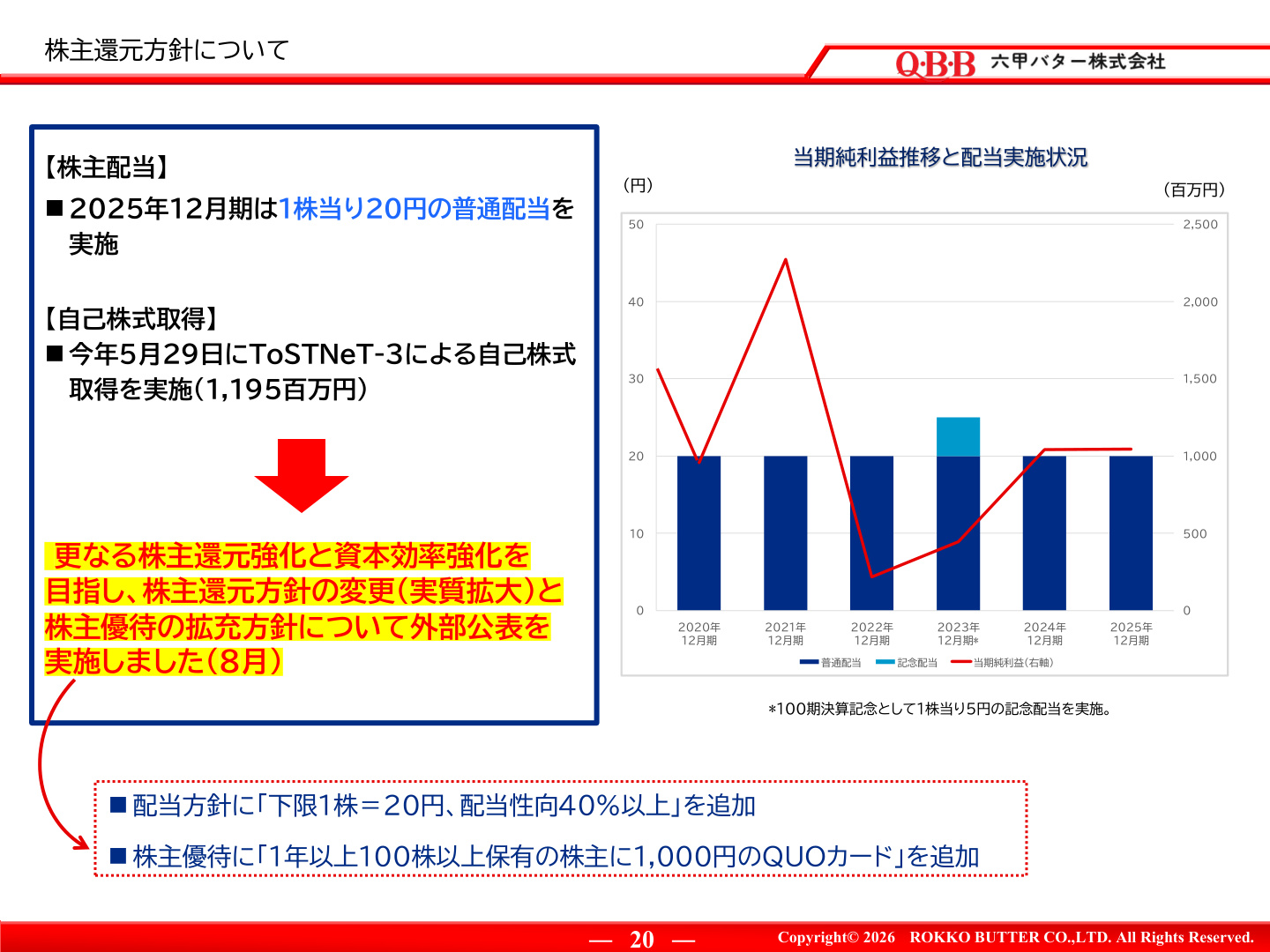Click the right axis value 1,500

pyautogui.click(x=1200, y=379)
